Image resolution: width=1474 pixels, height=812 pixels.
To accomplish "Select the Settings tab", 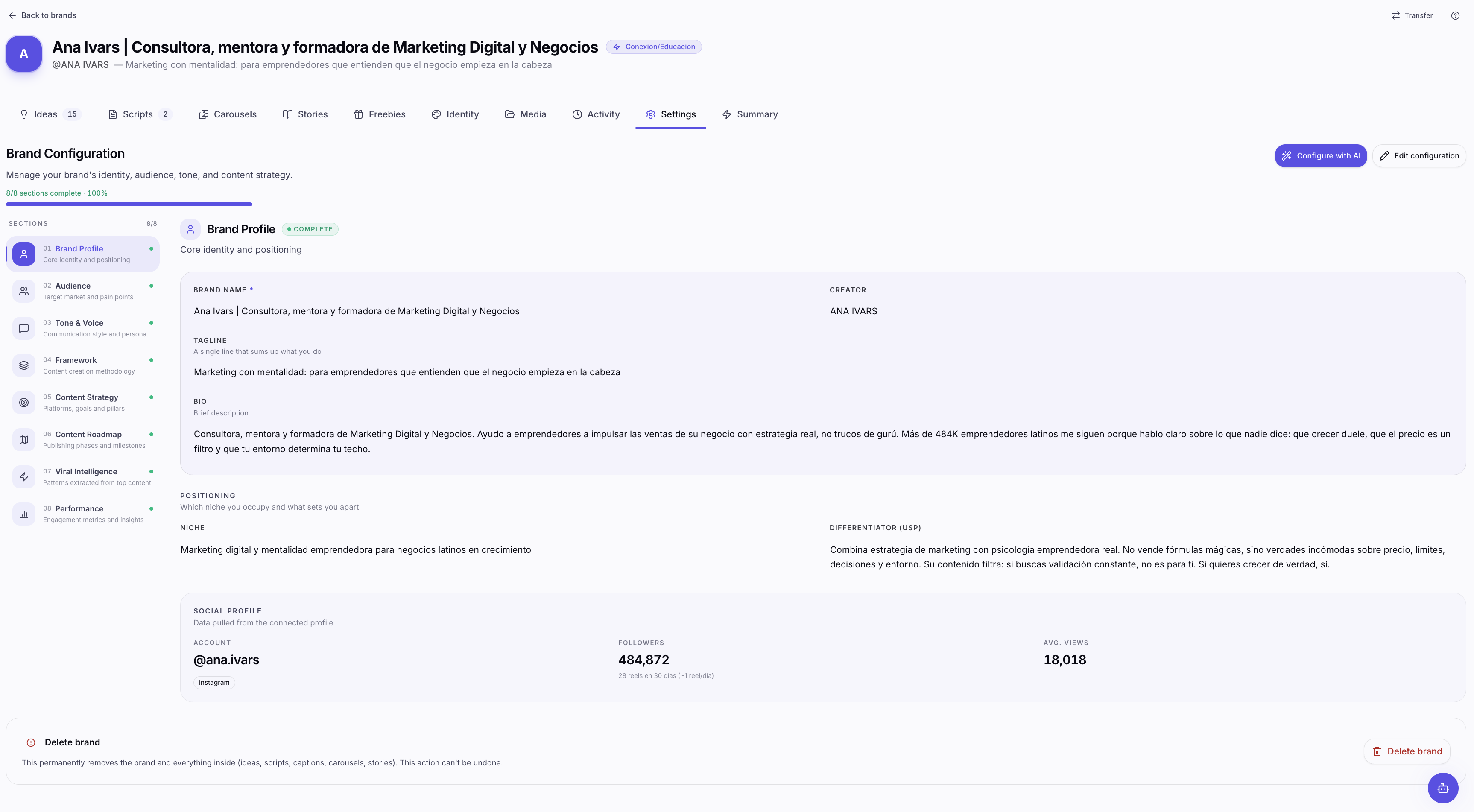I will tap(671, 114).
